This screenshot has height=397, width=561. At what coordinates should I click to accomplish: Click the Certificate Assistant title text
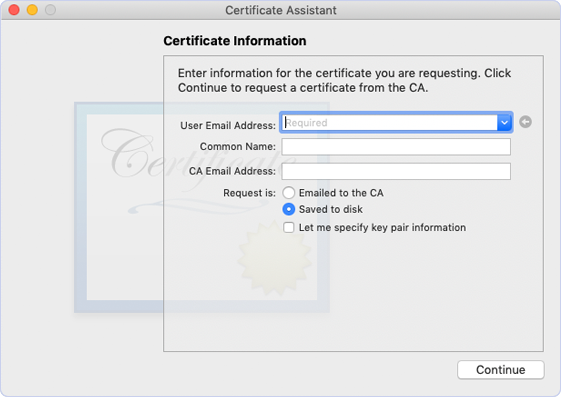pyautogui.click(x=281, y=10)
